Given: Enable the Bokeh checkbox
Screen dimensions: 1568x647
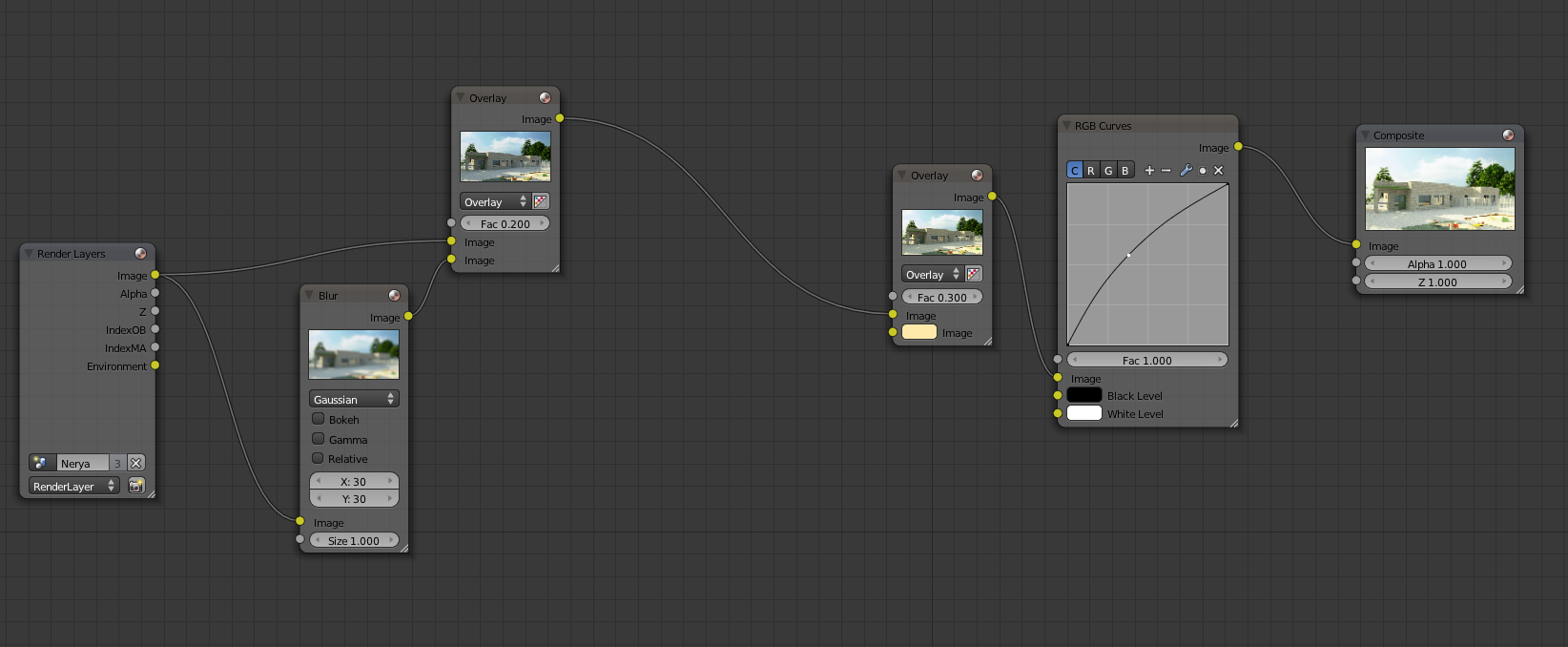Looking at the screenshot, I should click(319, 419).
